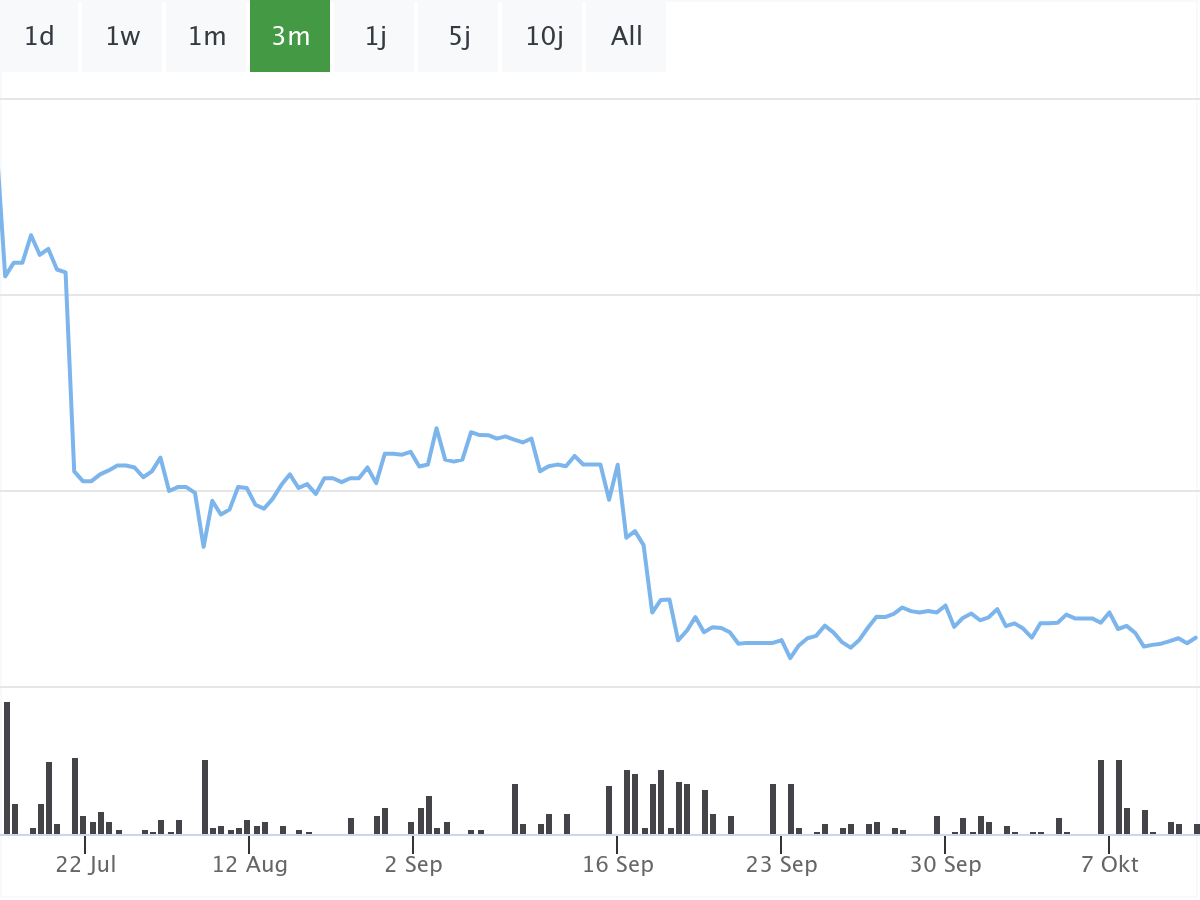Switch to the 1d time range
Screen dimensions: 1200x900
coord(39,37)
